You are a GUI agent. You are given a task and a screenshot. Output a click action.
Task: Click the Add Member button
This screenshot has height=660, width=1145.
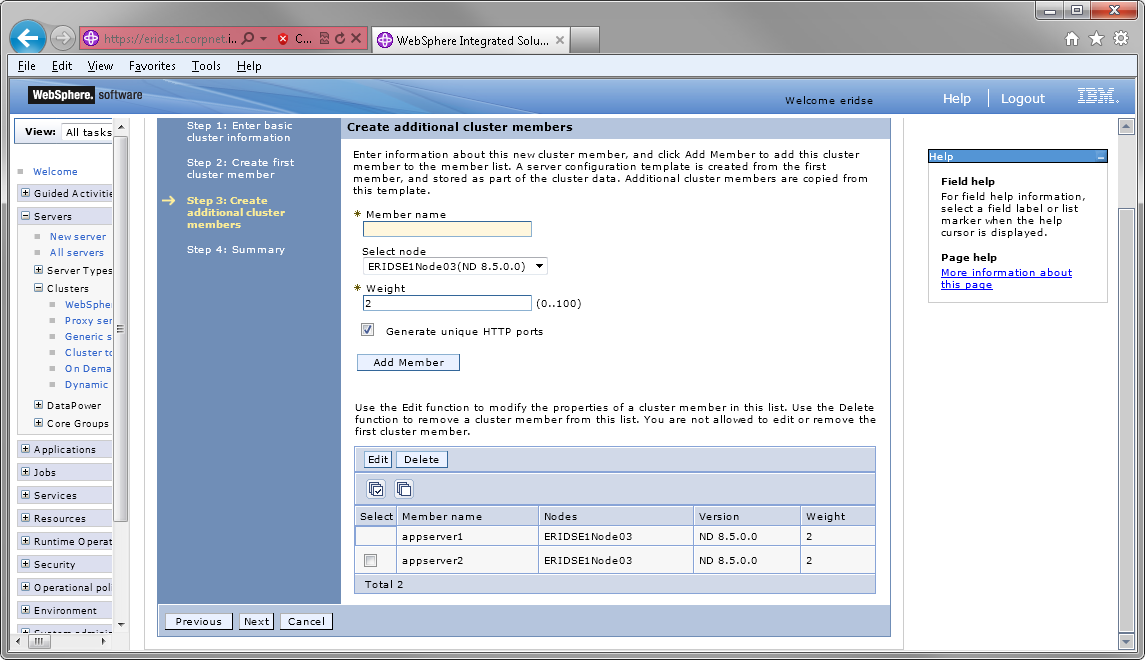click(x=408, y=362)
